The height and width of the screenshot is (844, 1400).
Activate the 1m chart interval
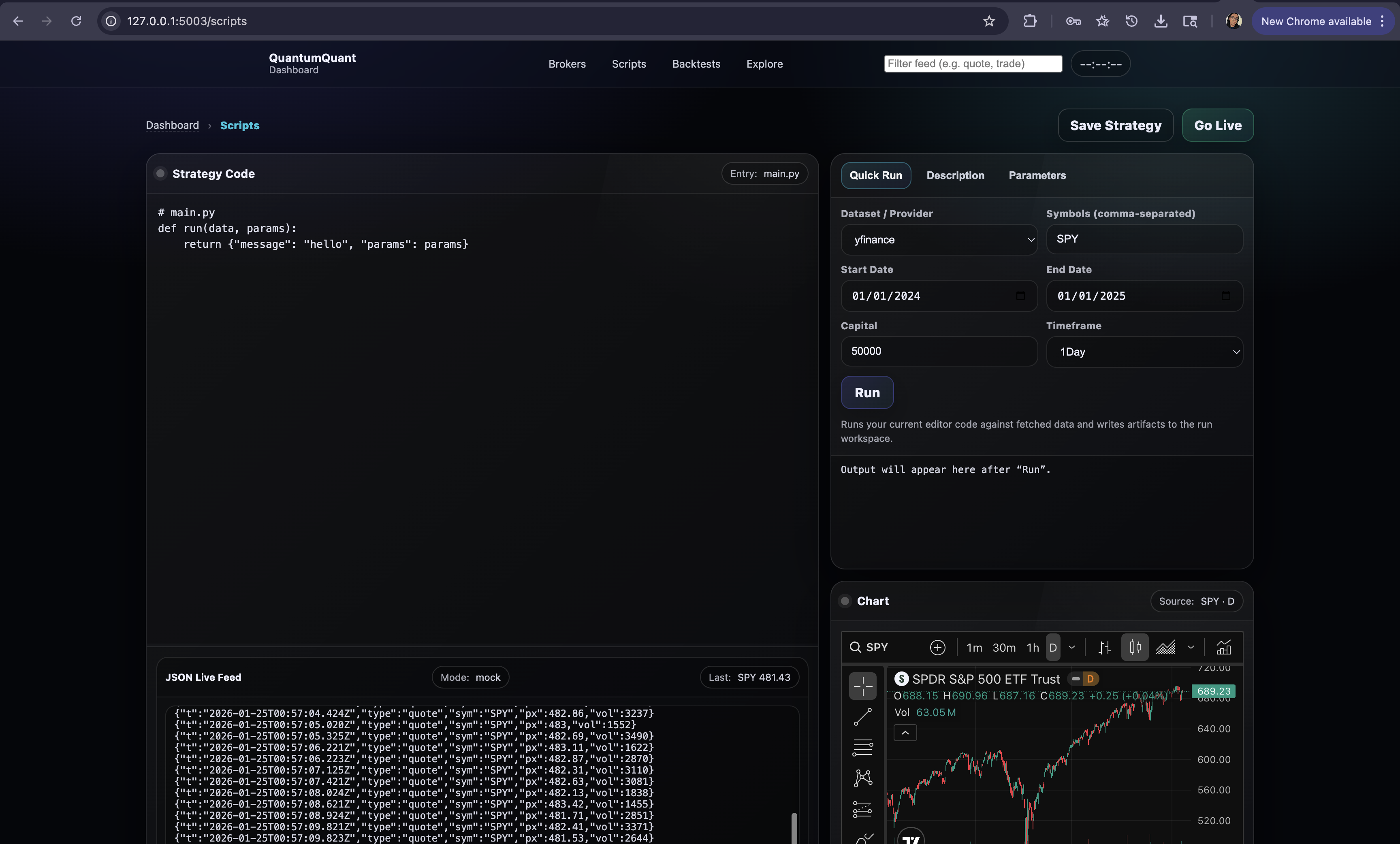coord(974,648)
